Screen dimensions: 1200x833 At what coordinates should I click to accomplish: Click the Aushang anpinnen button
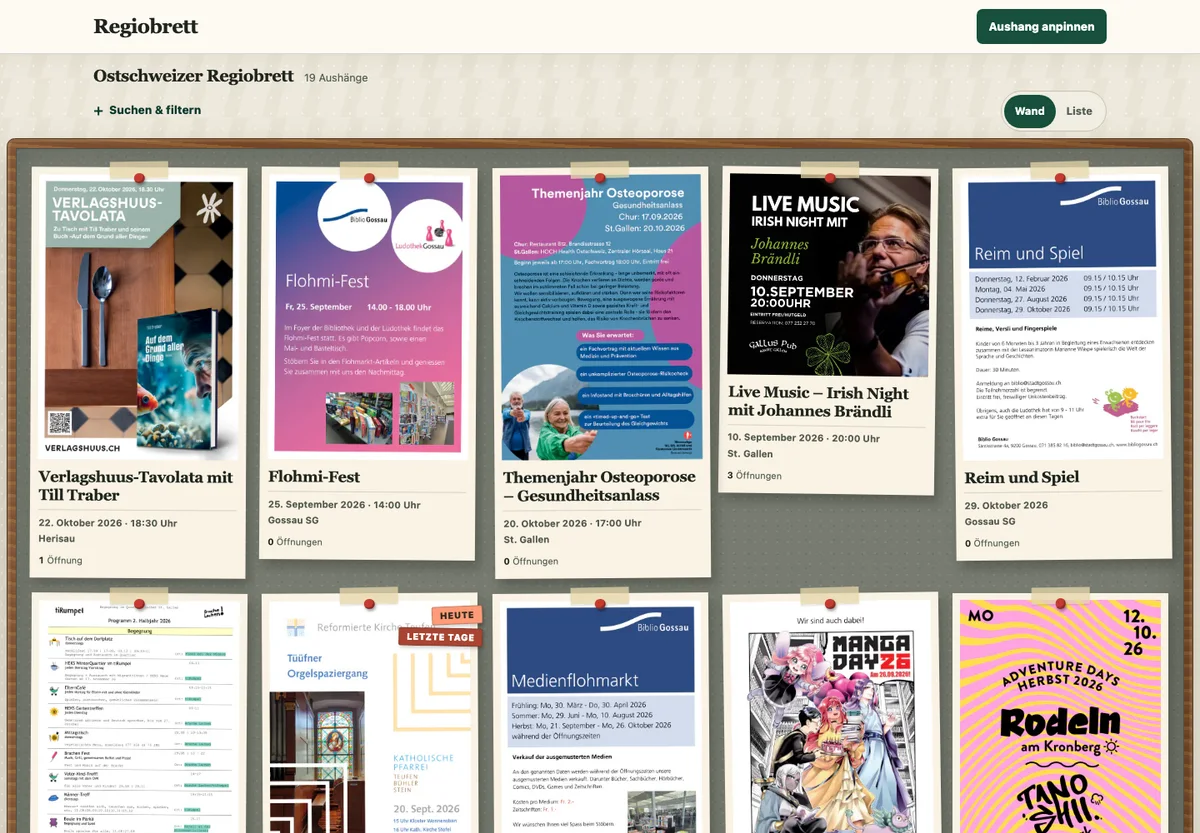tap(1041, 27)
